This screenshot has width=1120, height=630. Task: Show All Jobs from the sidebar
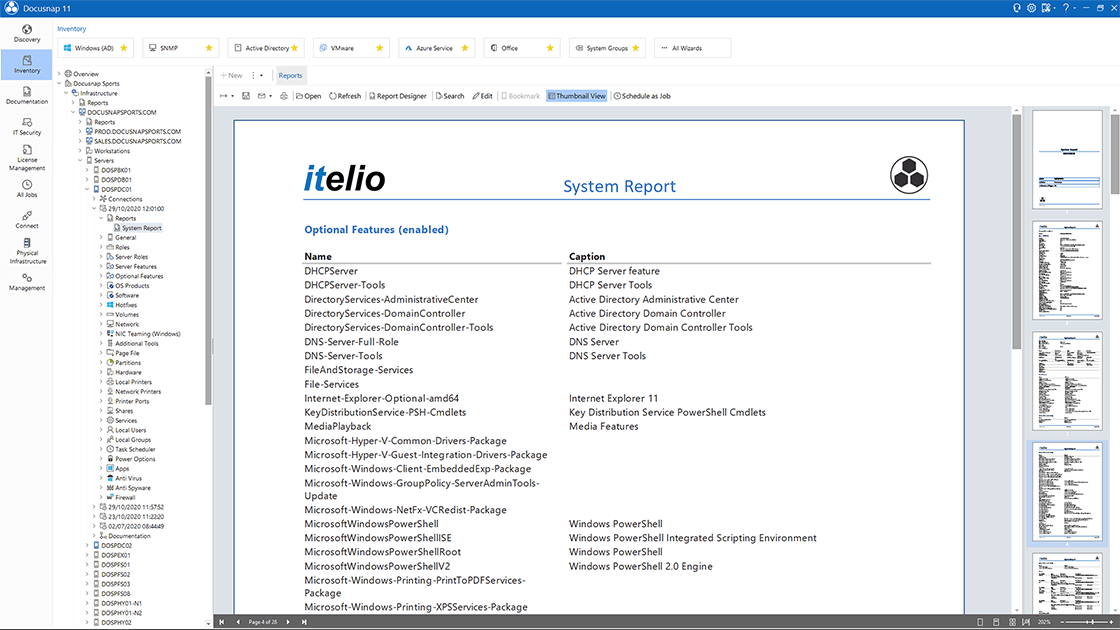pos(26,189)
